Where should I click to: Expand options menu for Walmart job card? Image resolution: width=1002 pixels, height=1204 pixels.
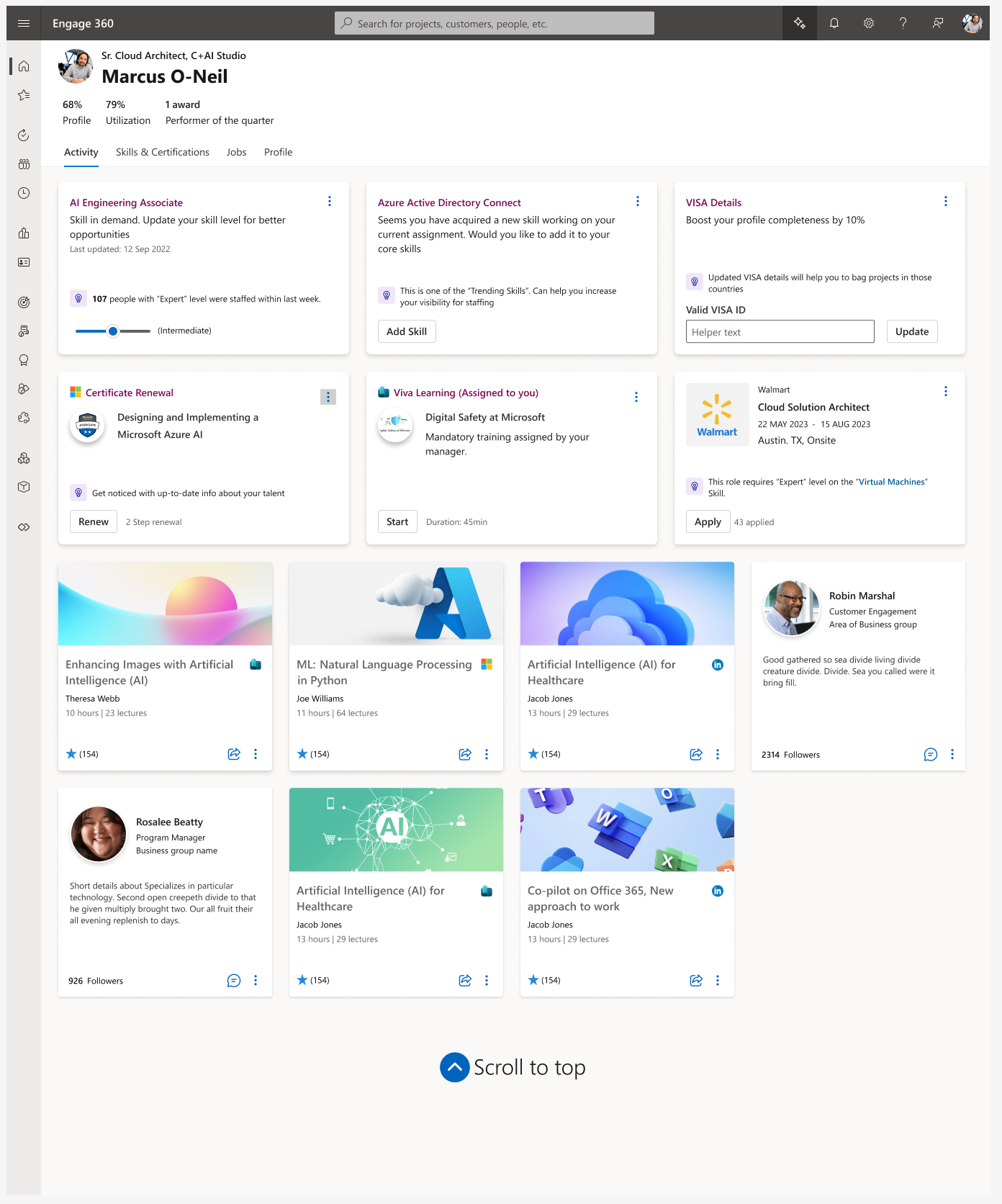pos(946,391)
